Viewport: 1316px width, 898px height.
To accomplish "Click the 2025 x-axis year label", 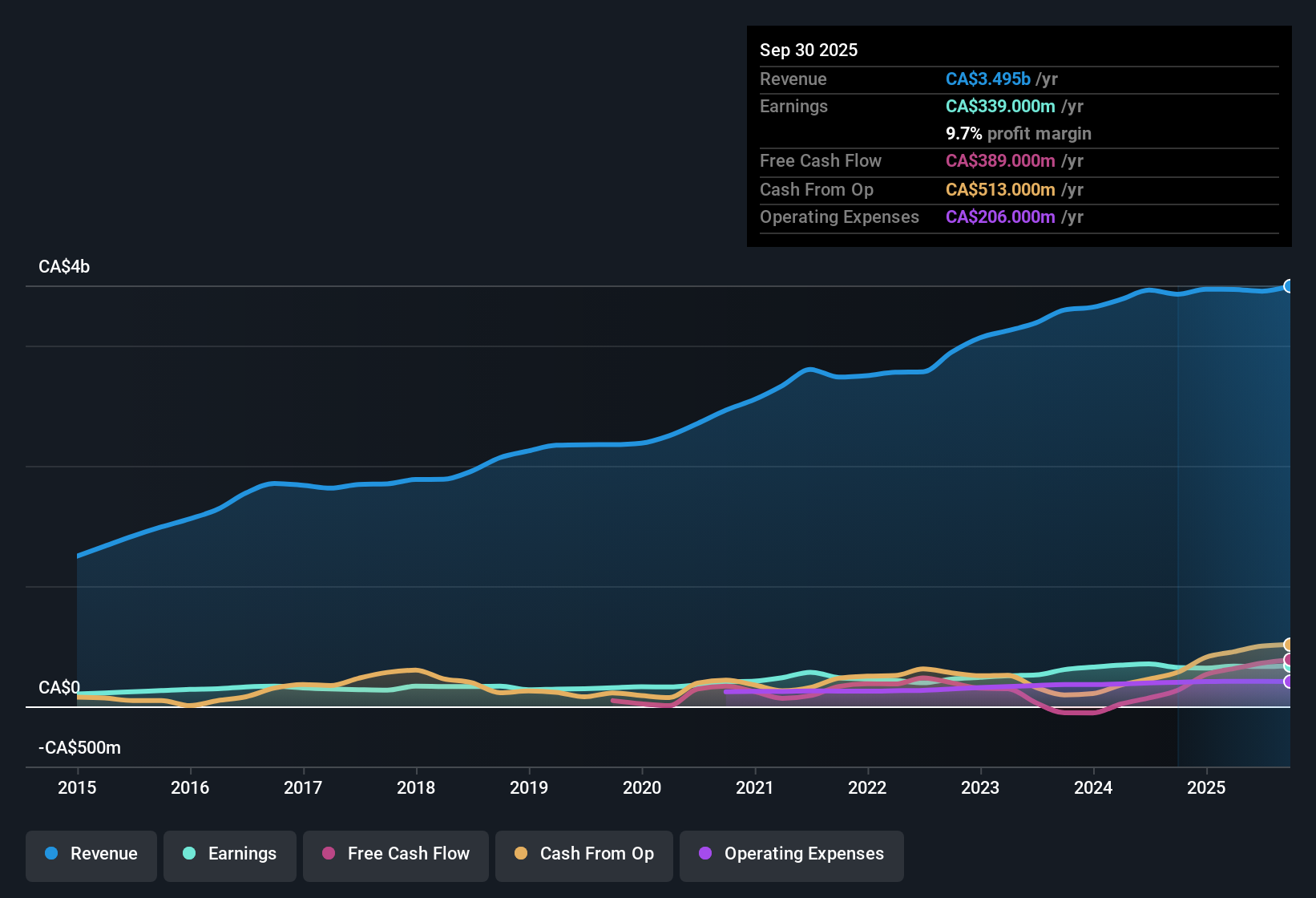I will [1206, 787].
